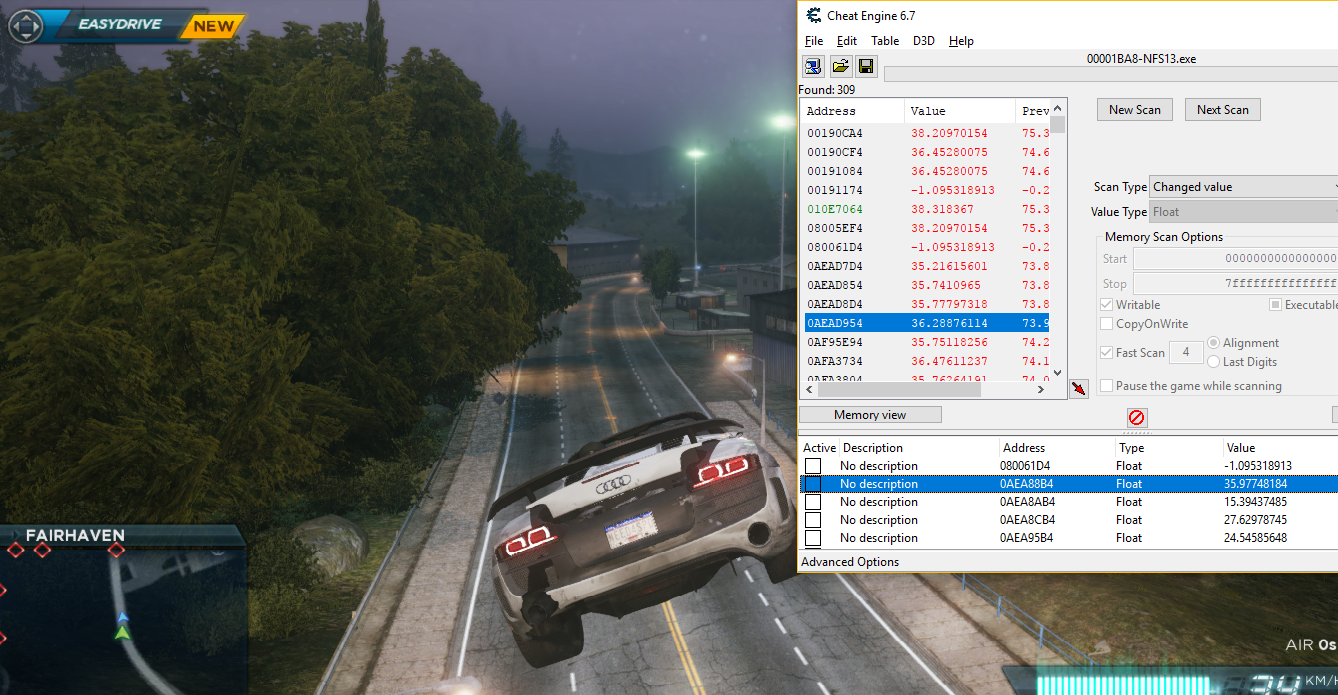Click the red arrow add-to-address-list icon
The width and height of the screenshot is (1338, 695).
pyautogui.click(x=1078, y=389)
